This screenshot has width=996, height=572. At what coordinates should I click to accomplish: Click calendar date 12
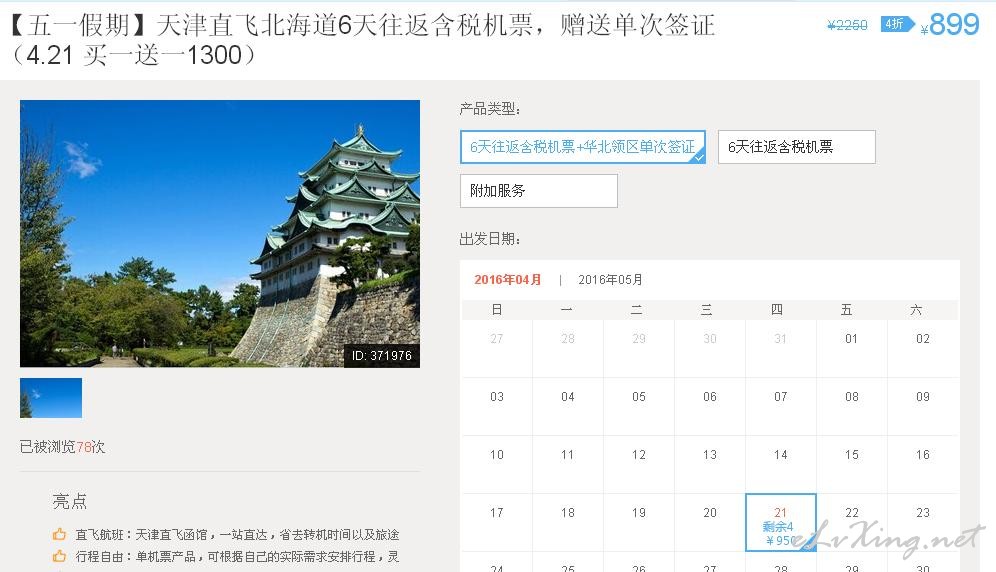(639, 454)
